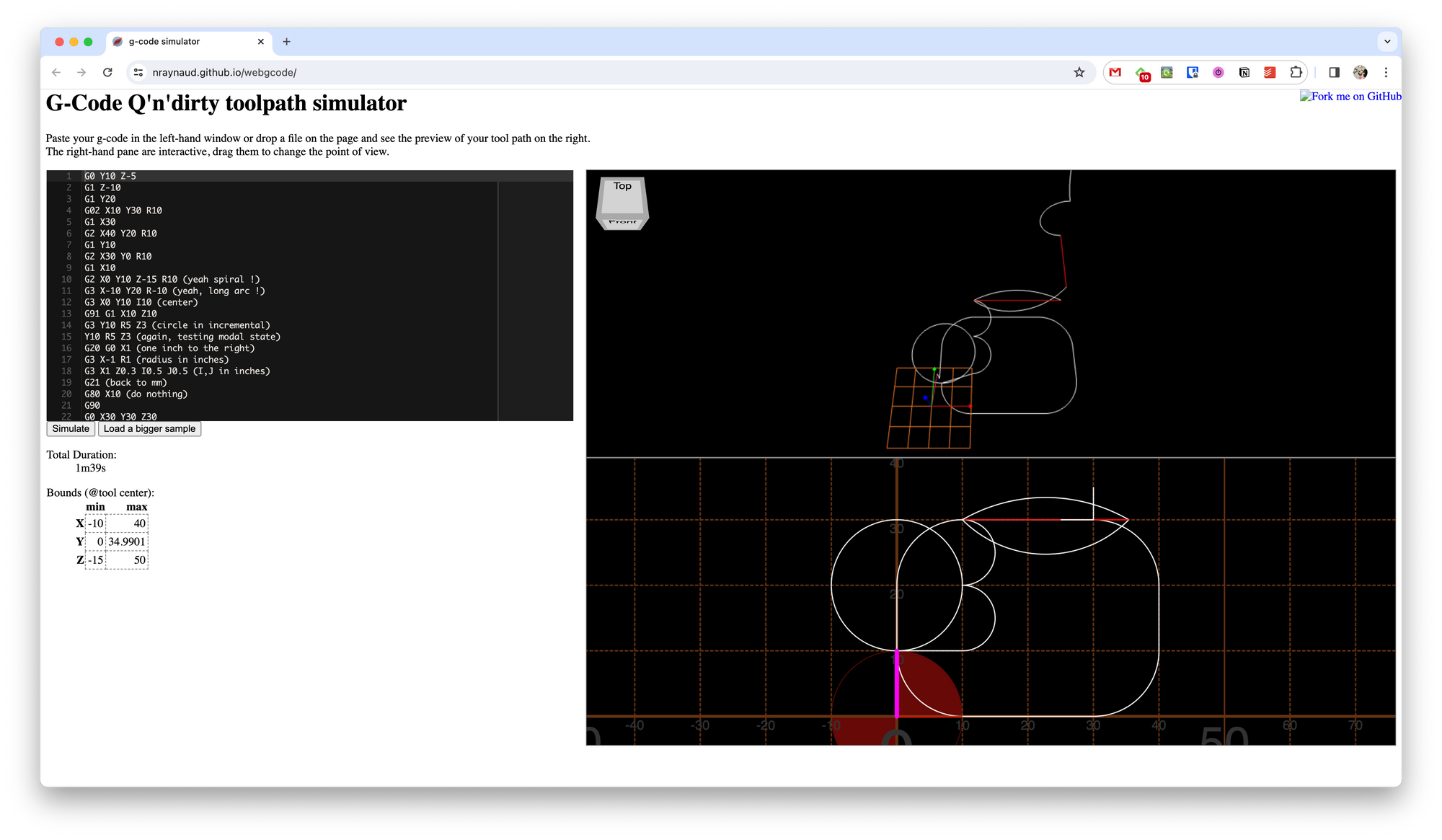1442x840 pixels.
Task: Click Load a bigger sample button
Action: [149, 428]
